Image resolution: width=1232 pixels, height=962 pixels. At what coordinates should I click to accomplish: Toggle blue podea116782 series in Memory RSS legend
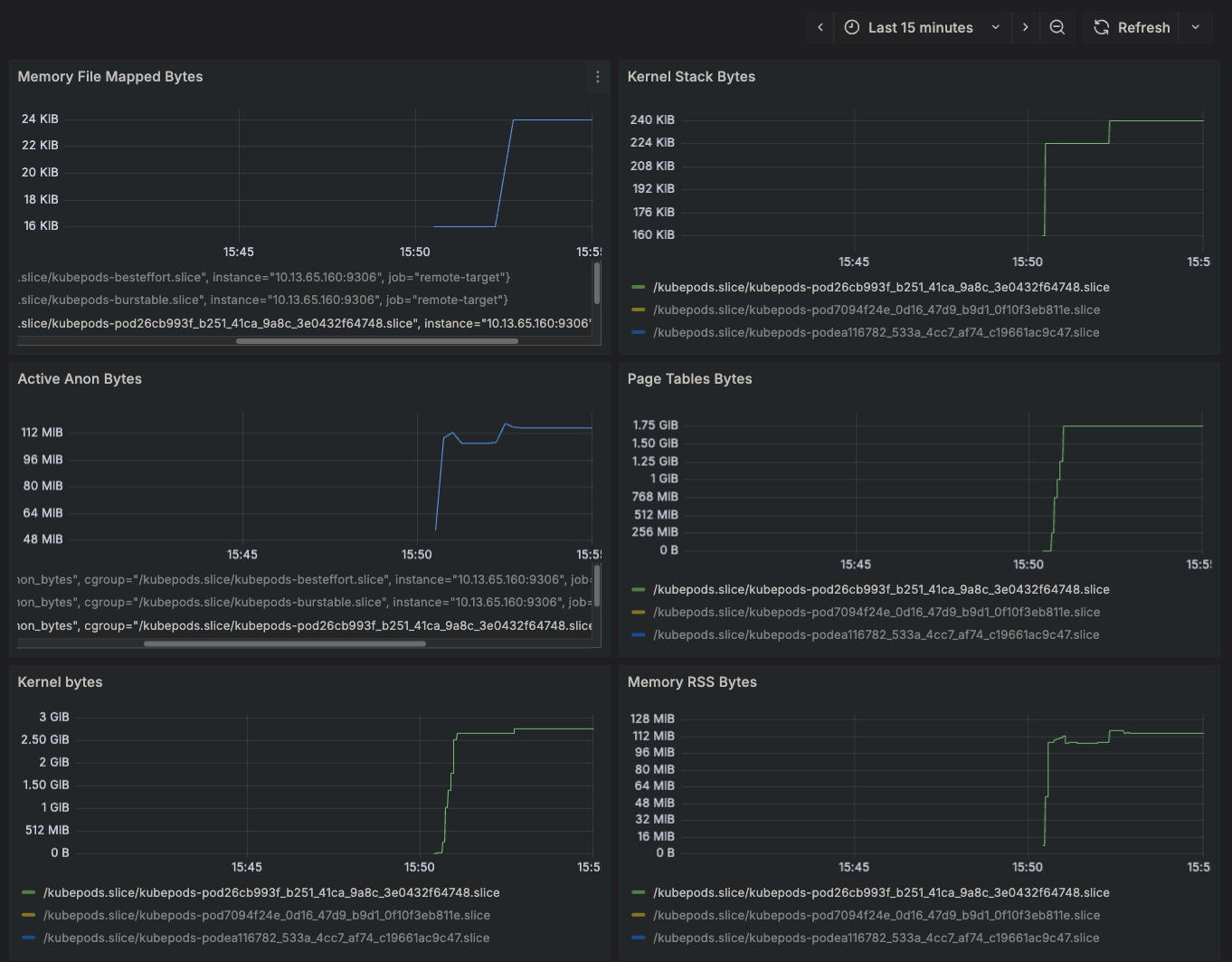[876, 938]
